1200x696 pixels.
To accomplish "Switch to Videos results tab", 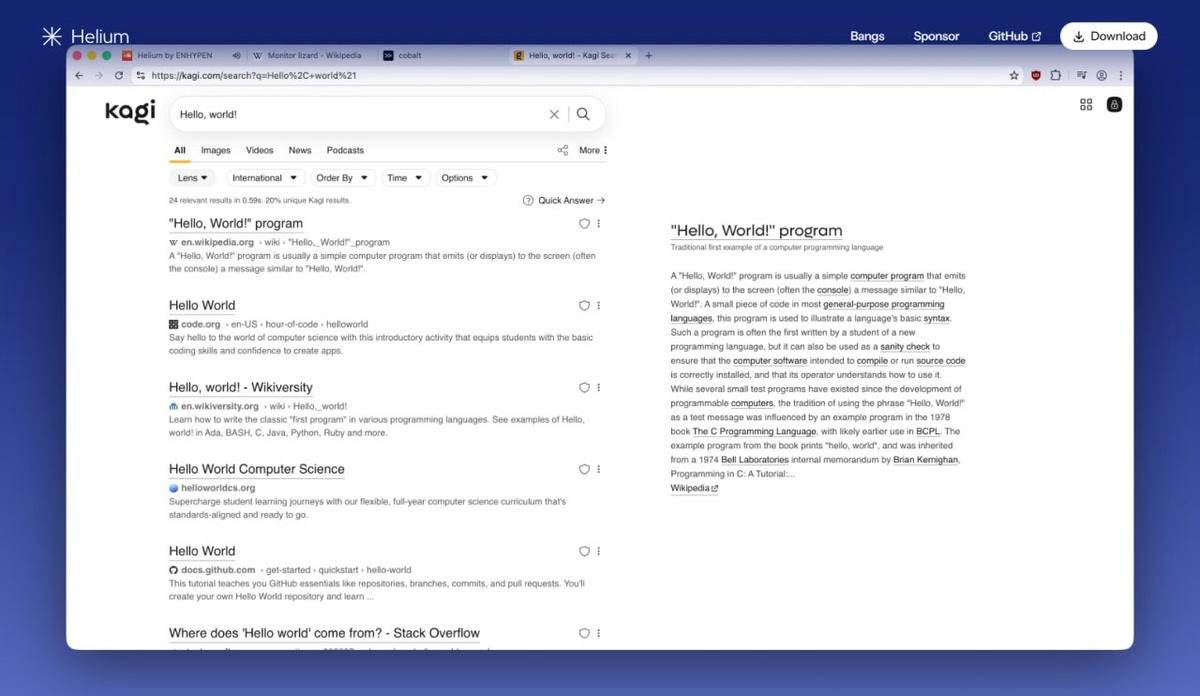I will [x=260, y=150].
